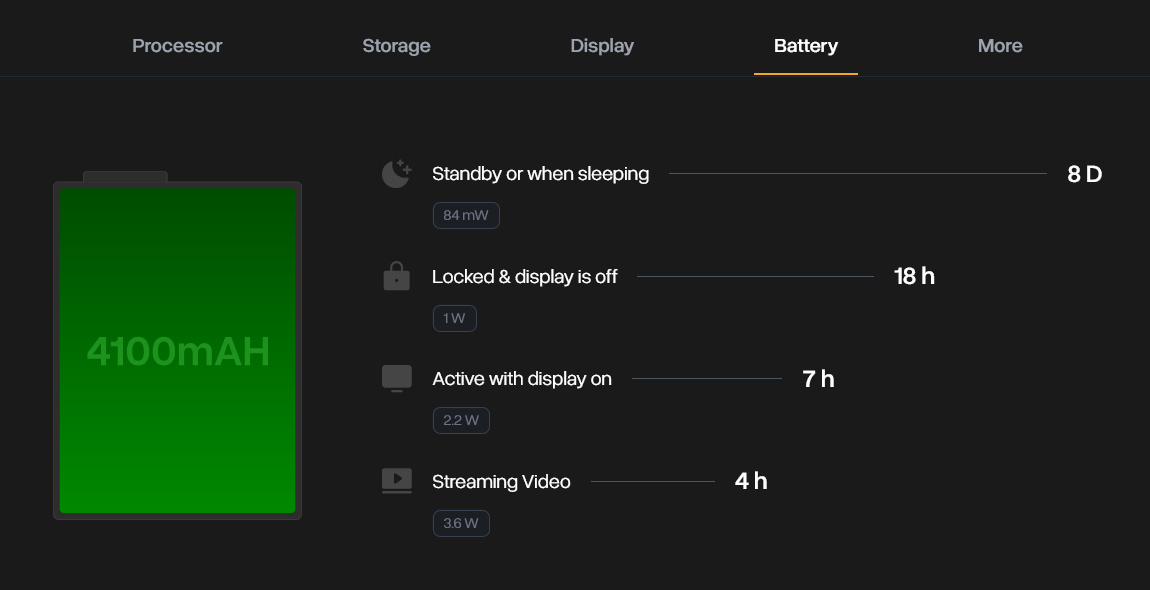
Task: Open the Processor tab
Action: click(177, 46)
